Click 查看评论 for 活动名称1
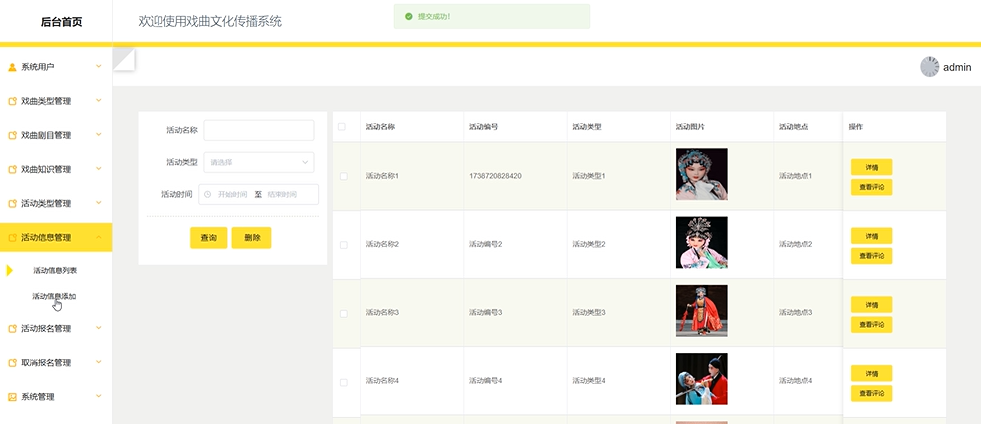 (x=871, y=187)
